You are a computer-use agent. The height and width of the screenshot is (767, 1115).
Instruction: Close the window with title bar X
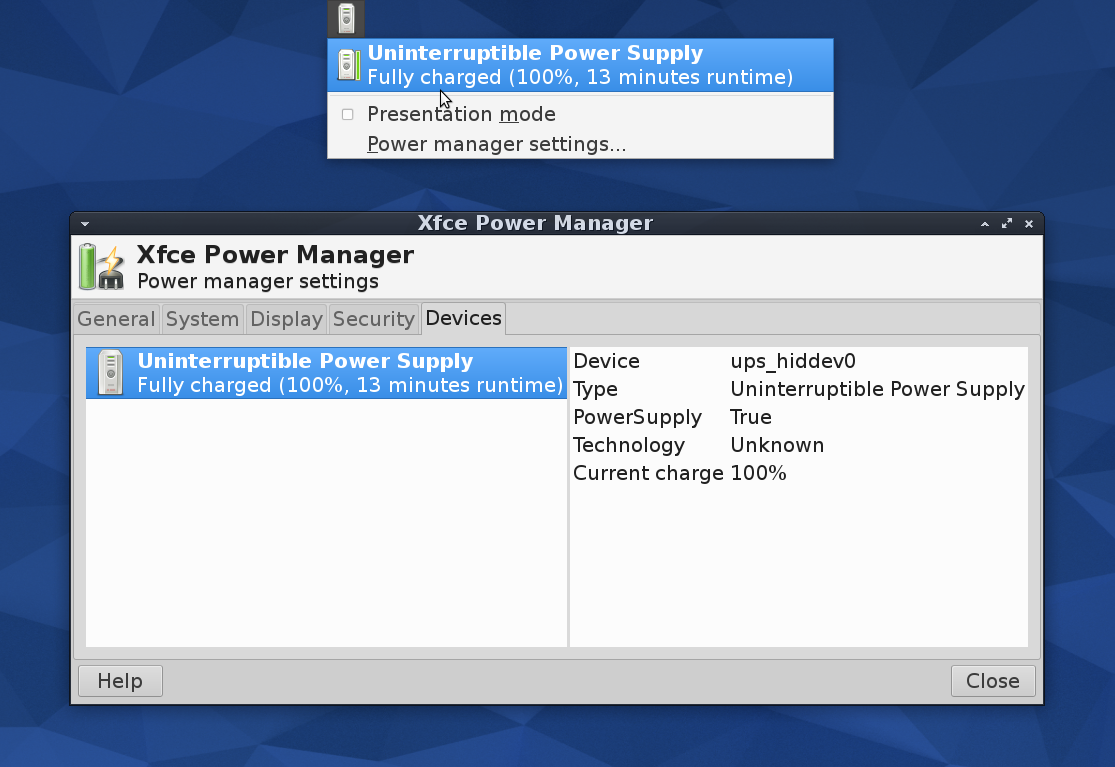click(x=1029, y=224)
